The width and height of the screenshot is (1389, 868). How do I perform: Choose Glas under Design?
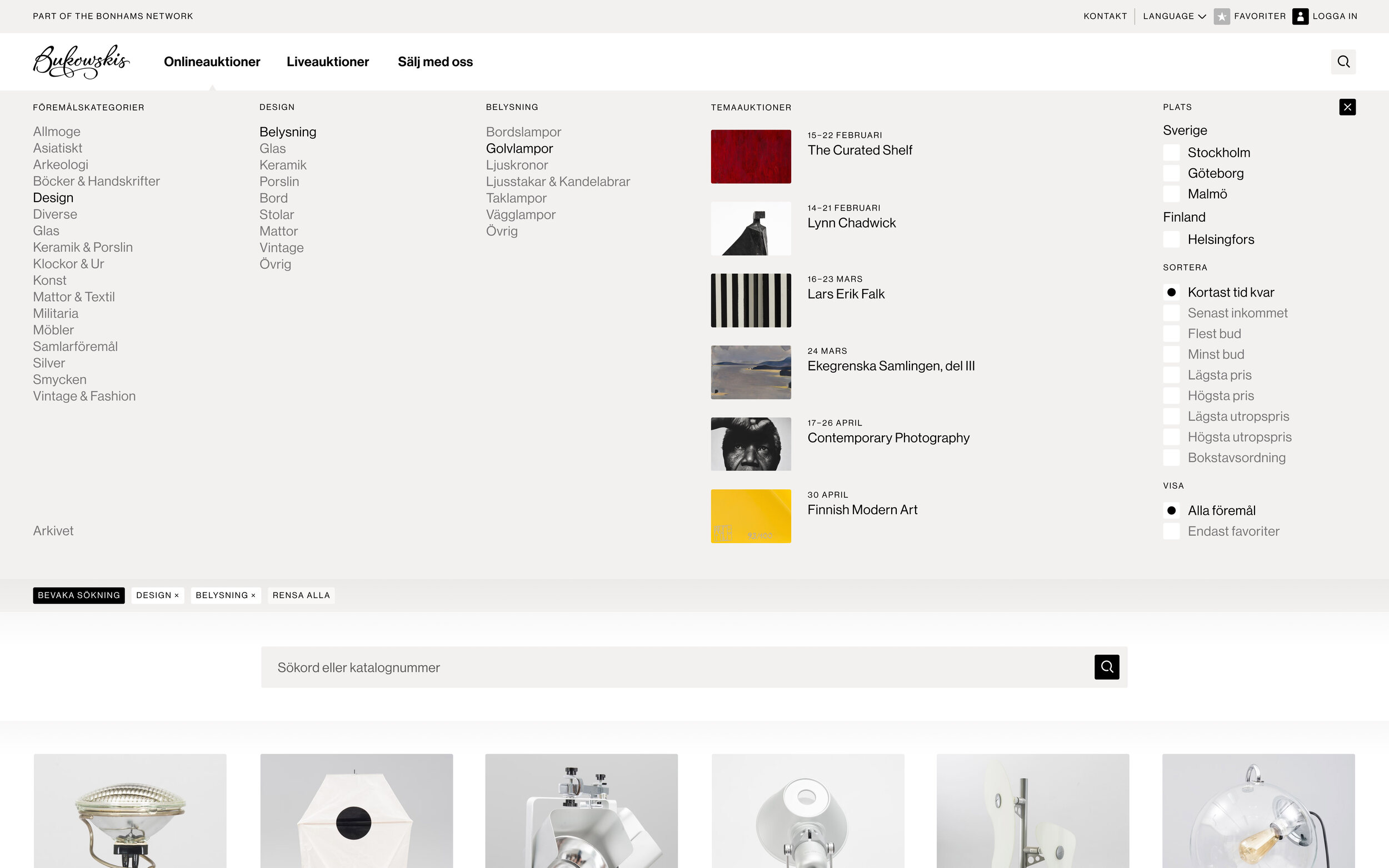click(x=272, y=148)
